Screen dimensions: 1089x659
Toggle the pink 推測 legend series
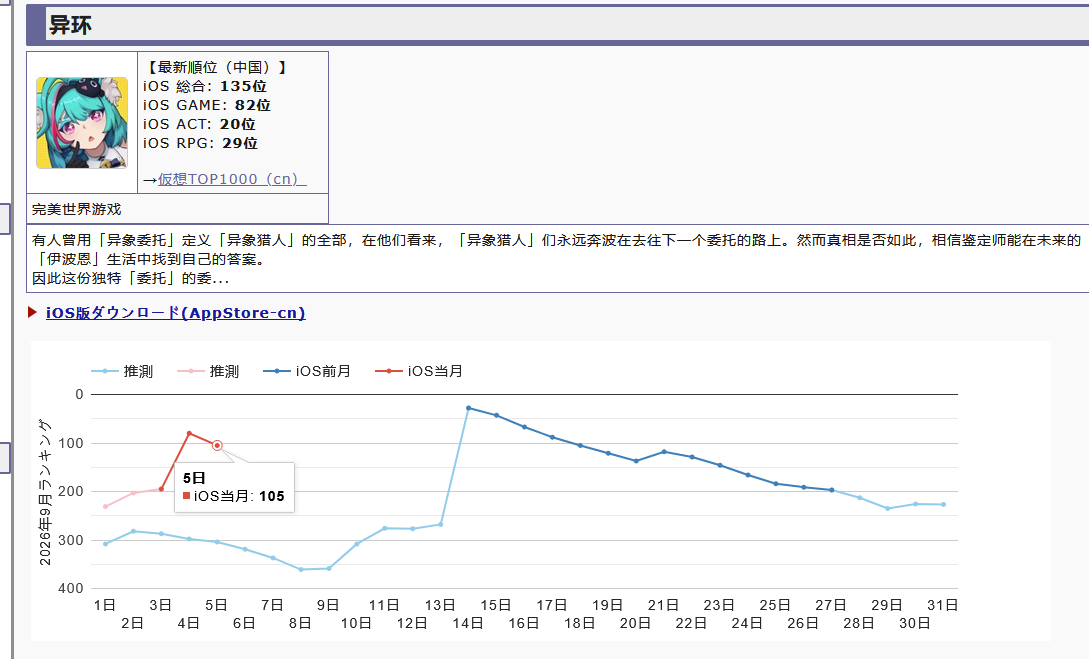208,372
